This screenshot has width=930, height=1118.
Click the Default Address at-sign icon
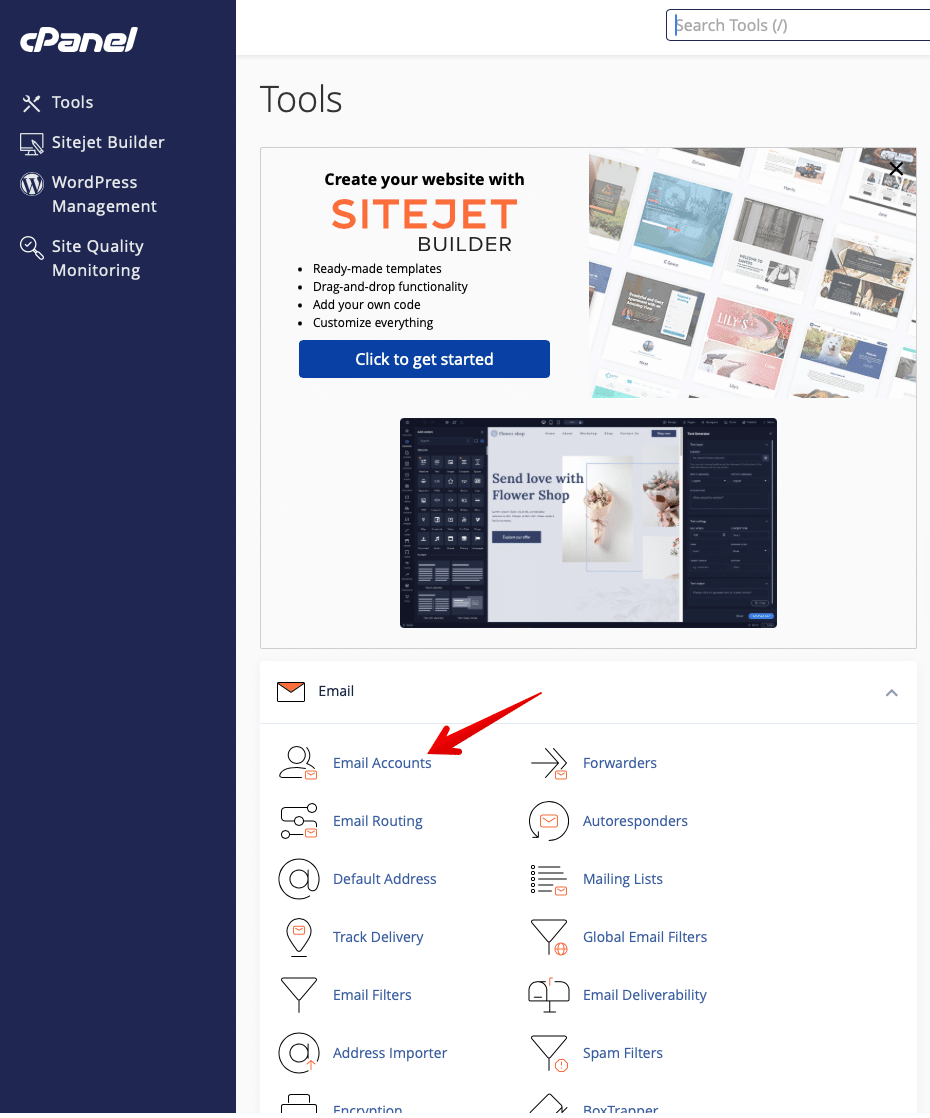coord(298,879)
